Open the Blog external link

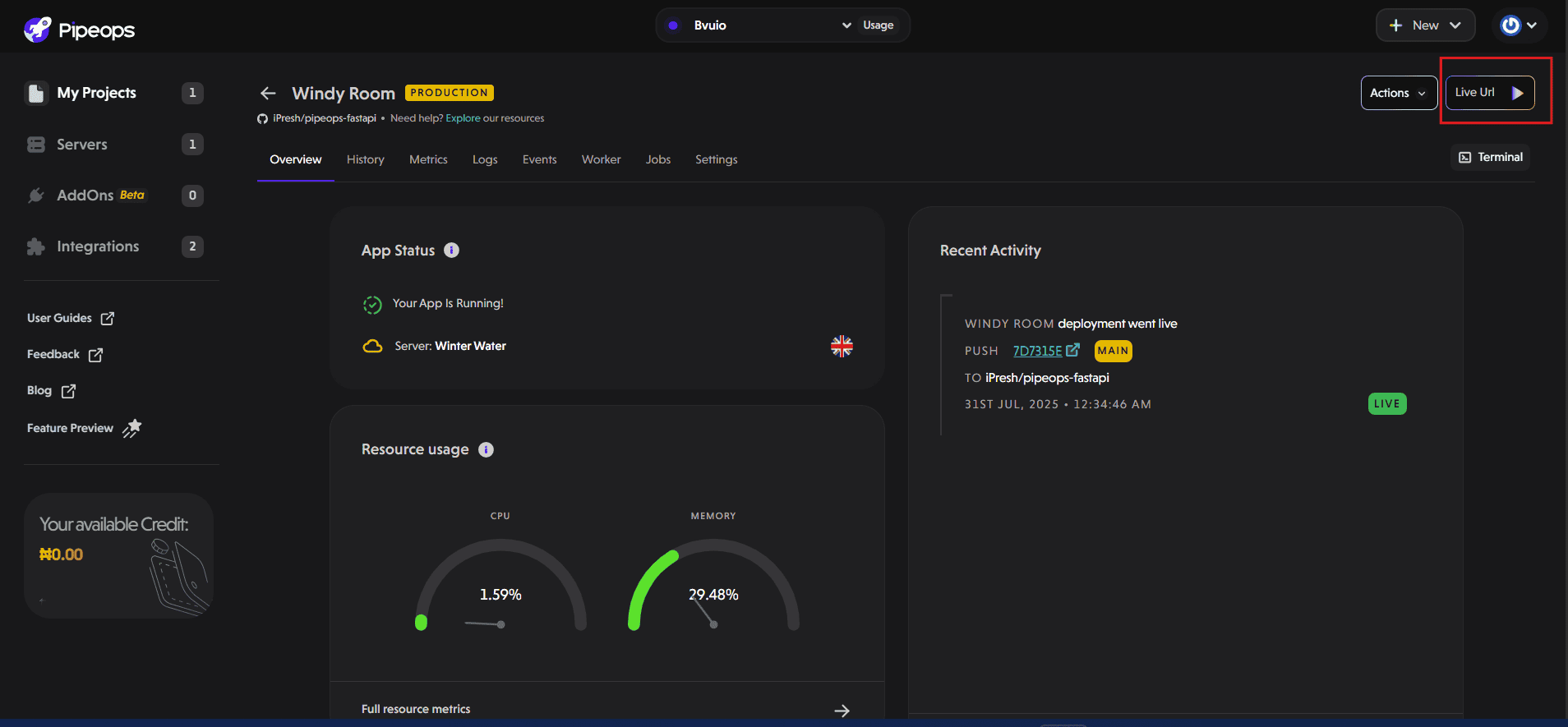coord(51,390)
